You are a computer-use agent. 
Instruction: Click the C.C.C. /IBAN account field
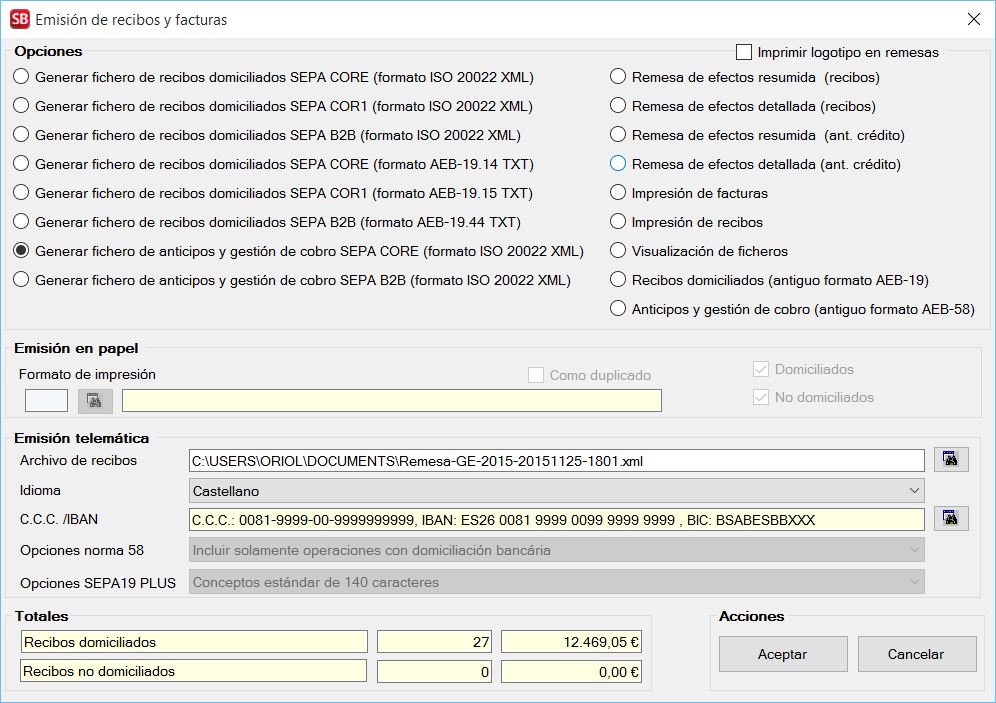(556, 520)
